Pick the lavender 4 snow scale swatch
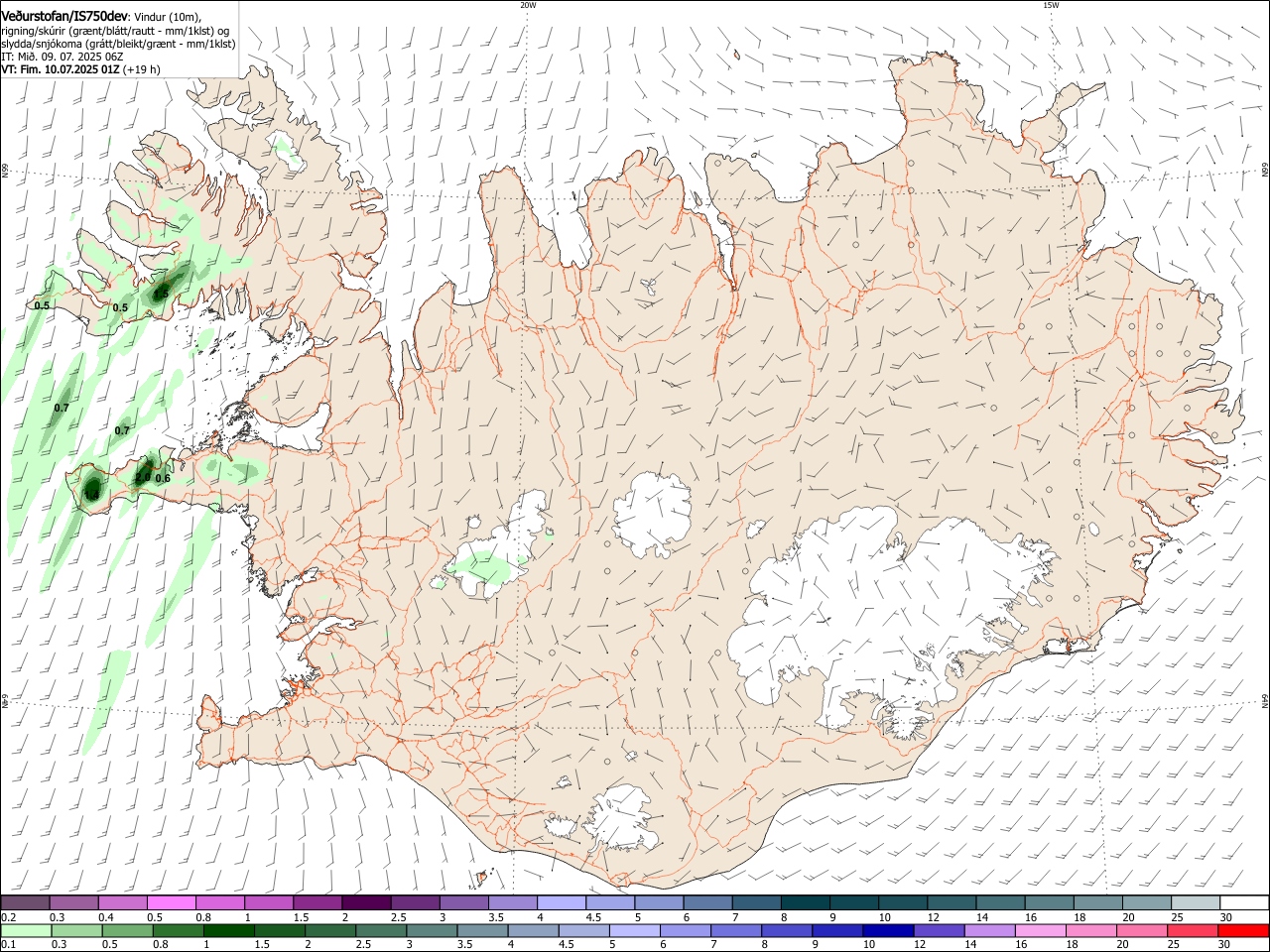This screenshot has height=952, width=1270. [561, 902]
